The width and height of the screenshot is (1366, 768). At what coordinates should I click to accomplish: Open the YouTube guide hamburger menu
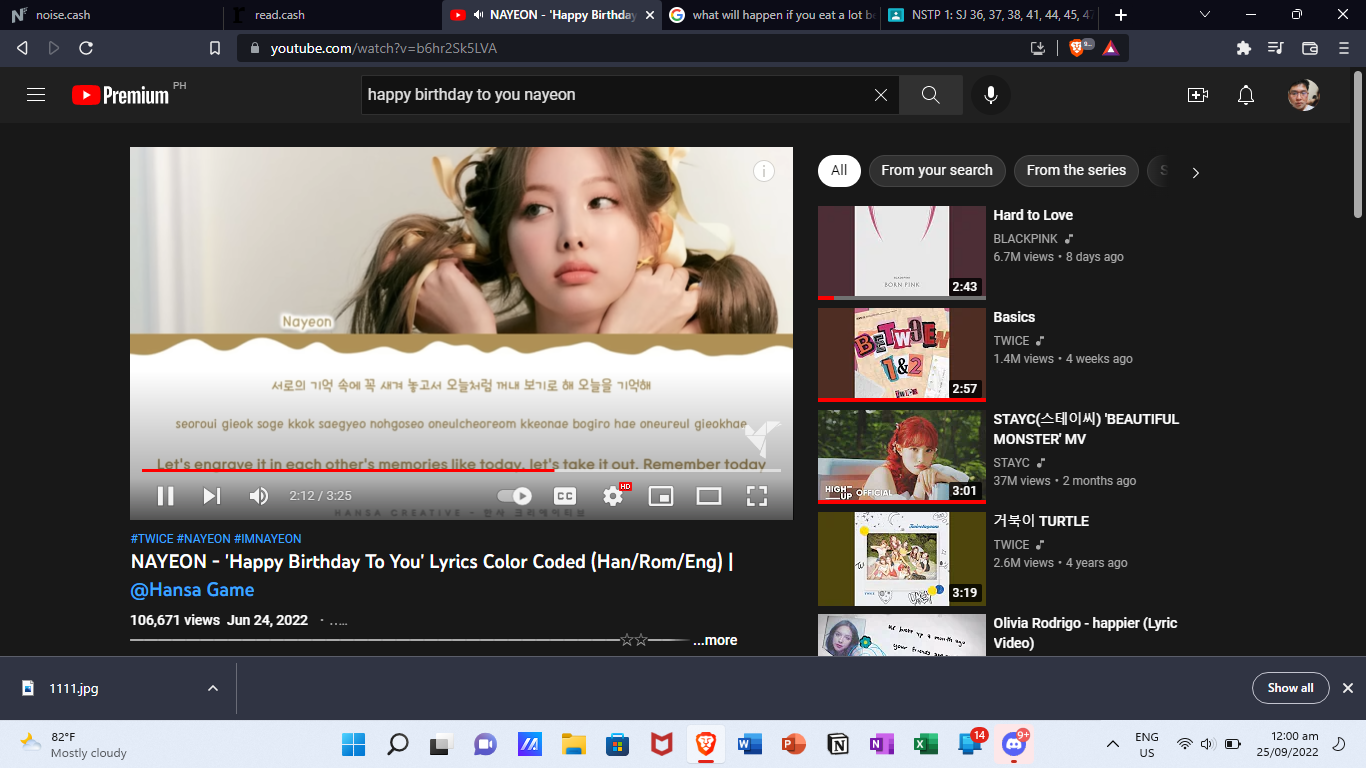(x=36, y=95)
